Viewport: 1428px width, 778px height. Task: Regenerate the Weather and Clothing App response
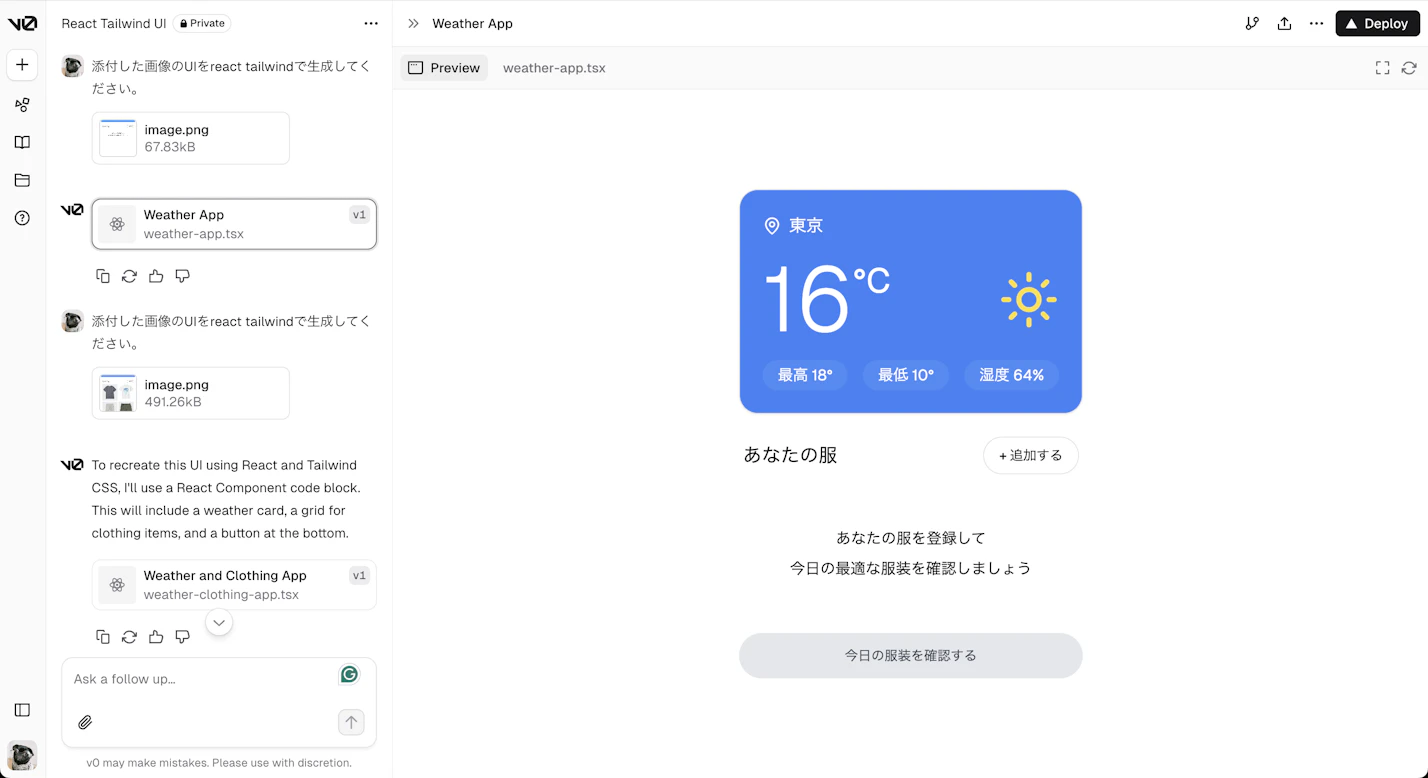click(129, 637)
